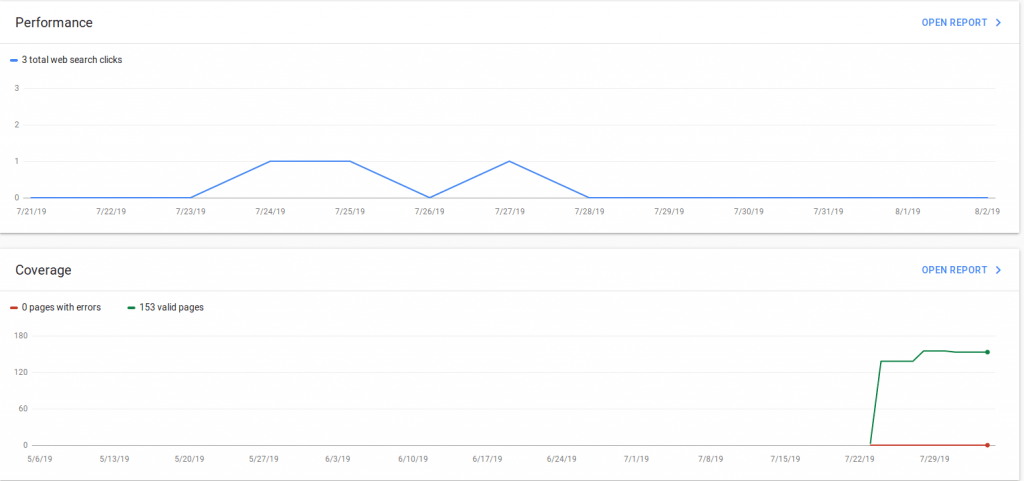
Task: Click the green endpoint dot on the valid pages line
Action: point(987,352)
